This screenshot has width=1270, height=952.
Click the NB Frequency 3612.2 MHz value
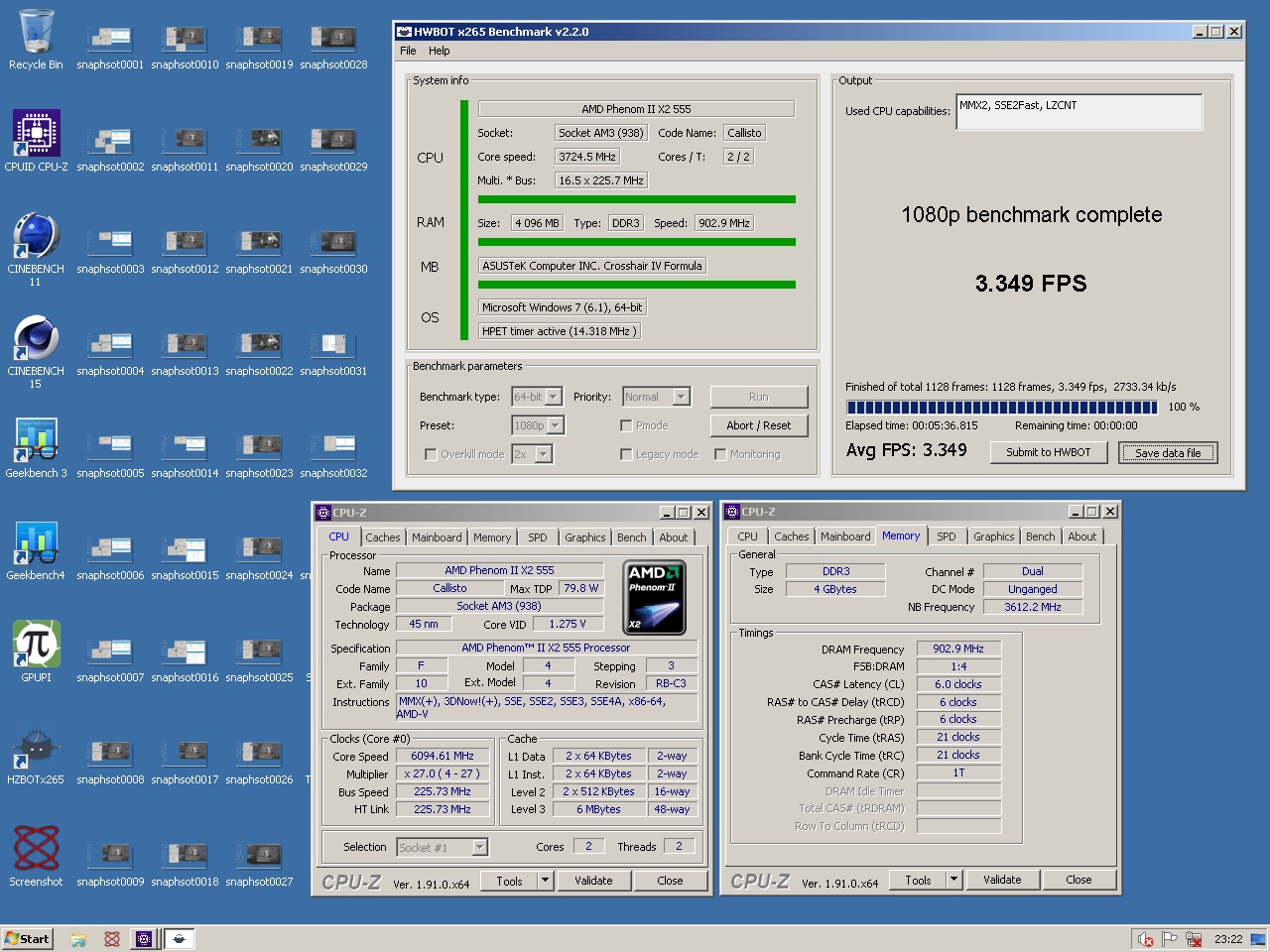(x=1032, y=607)
